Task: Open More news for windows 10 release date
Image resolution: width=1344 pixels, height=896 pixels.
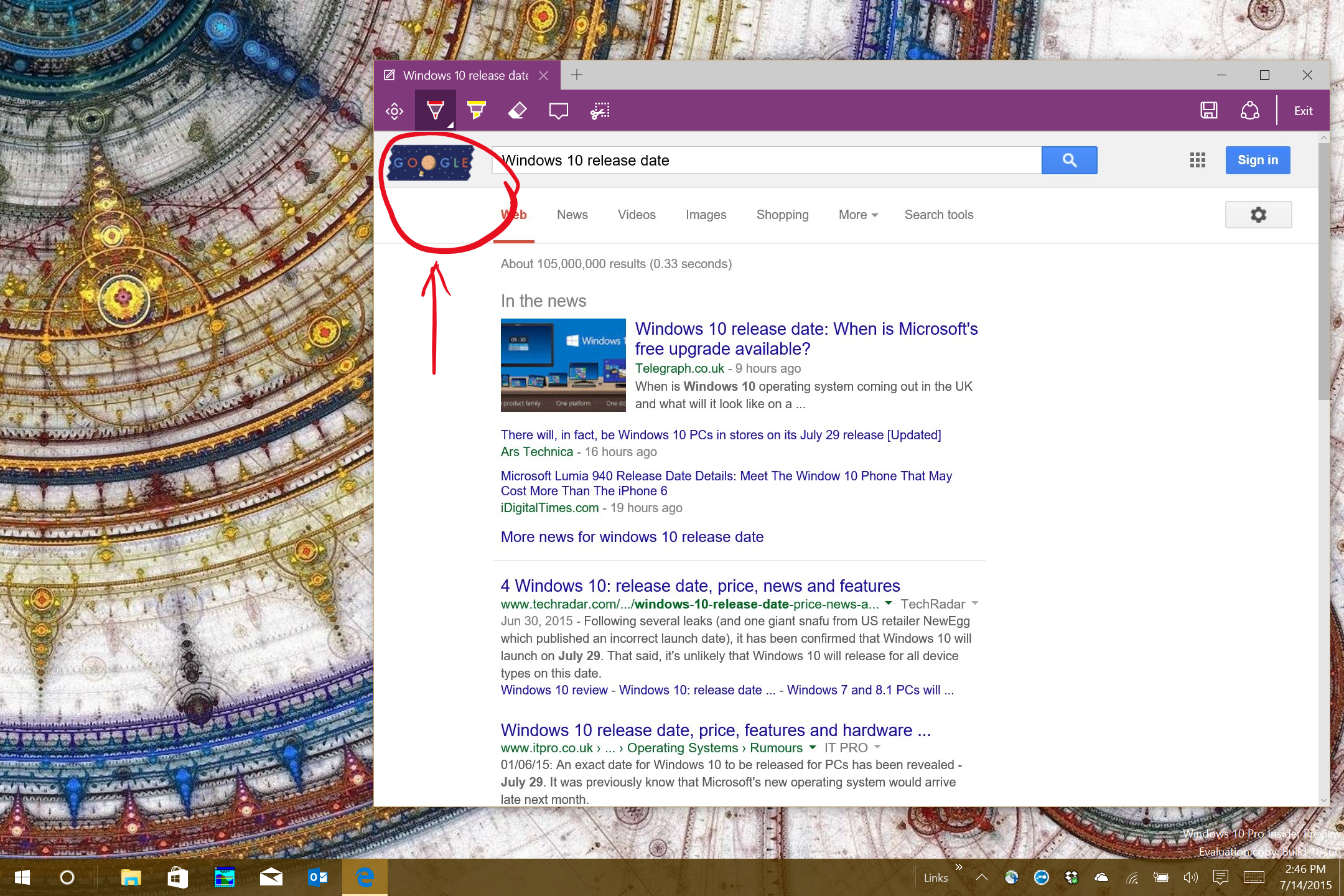Action: 632,537
